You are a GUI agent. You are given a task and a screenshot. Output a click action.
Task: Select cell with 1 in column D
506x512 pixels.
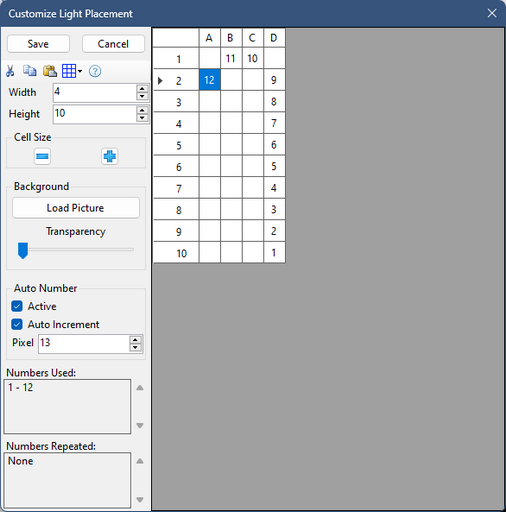click(x=274, y=253)
